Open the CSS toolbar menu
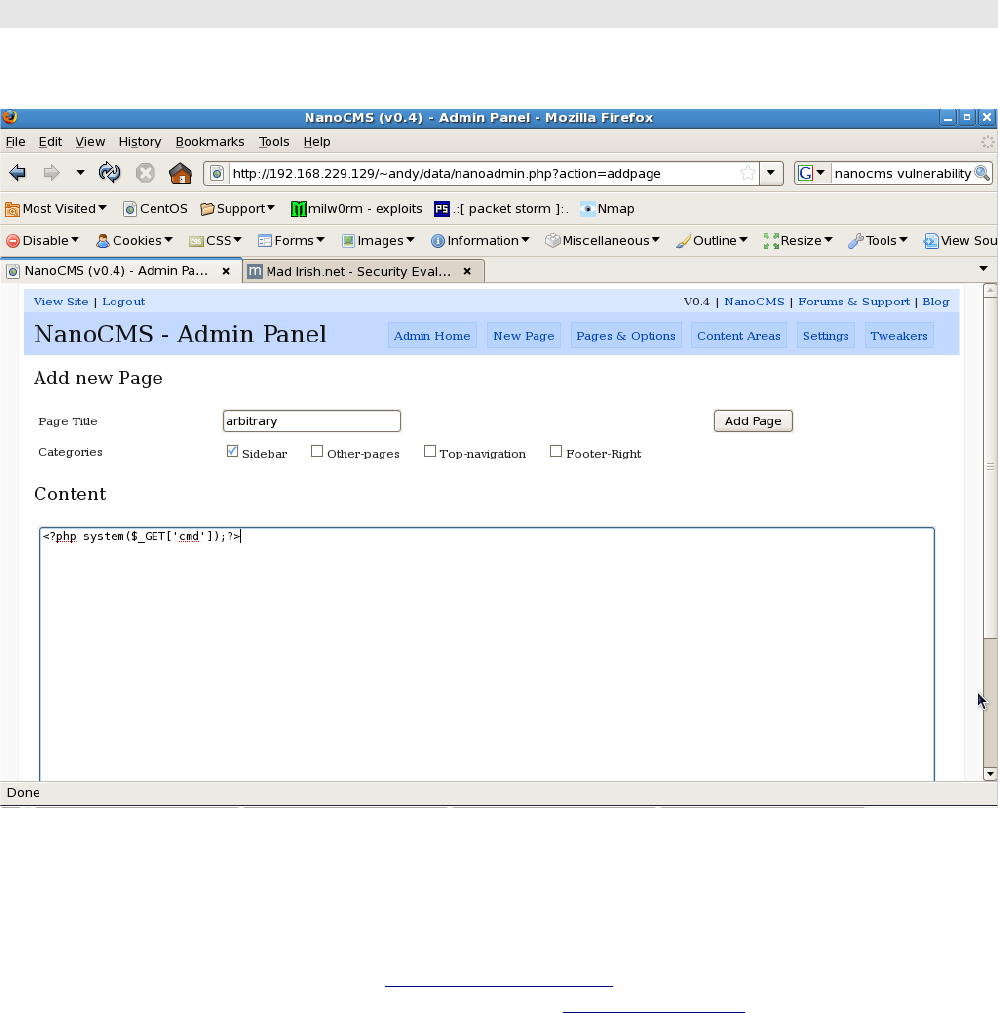Screen dimensions: 998x1013 coord(215,240)
